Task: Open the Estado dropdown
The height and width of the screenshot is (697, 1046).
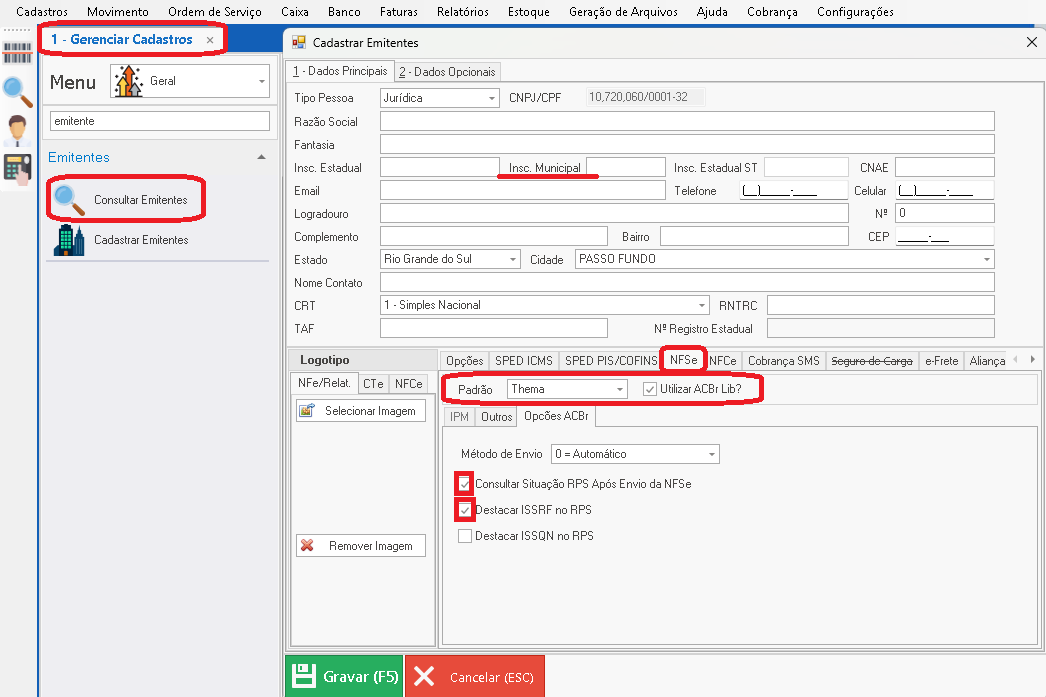Action: coord(513,259)
